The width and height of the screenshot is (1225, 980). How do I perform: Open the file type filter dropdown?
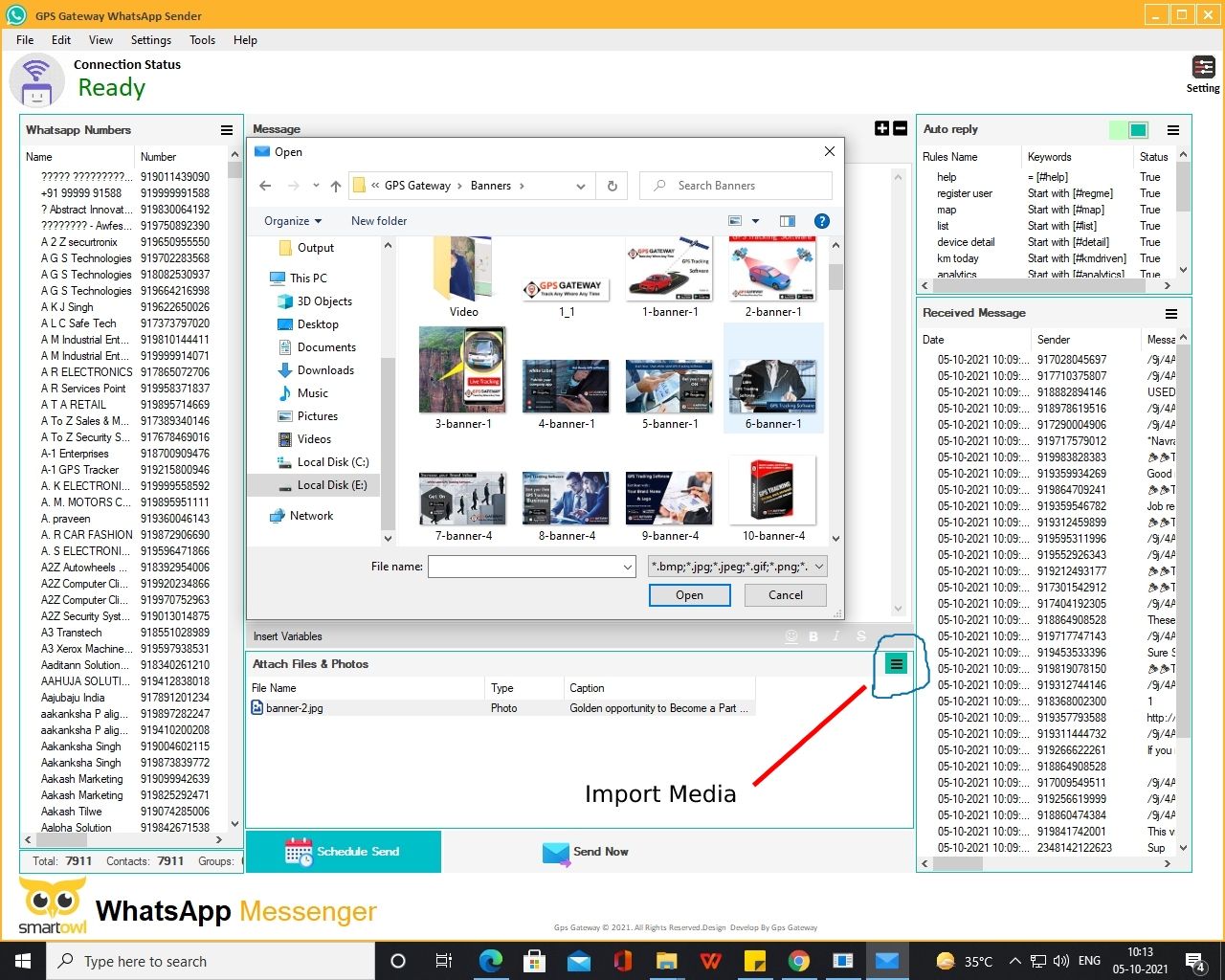[737, 567]
